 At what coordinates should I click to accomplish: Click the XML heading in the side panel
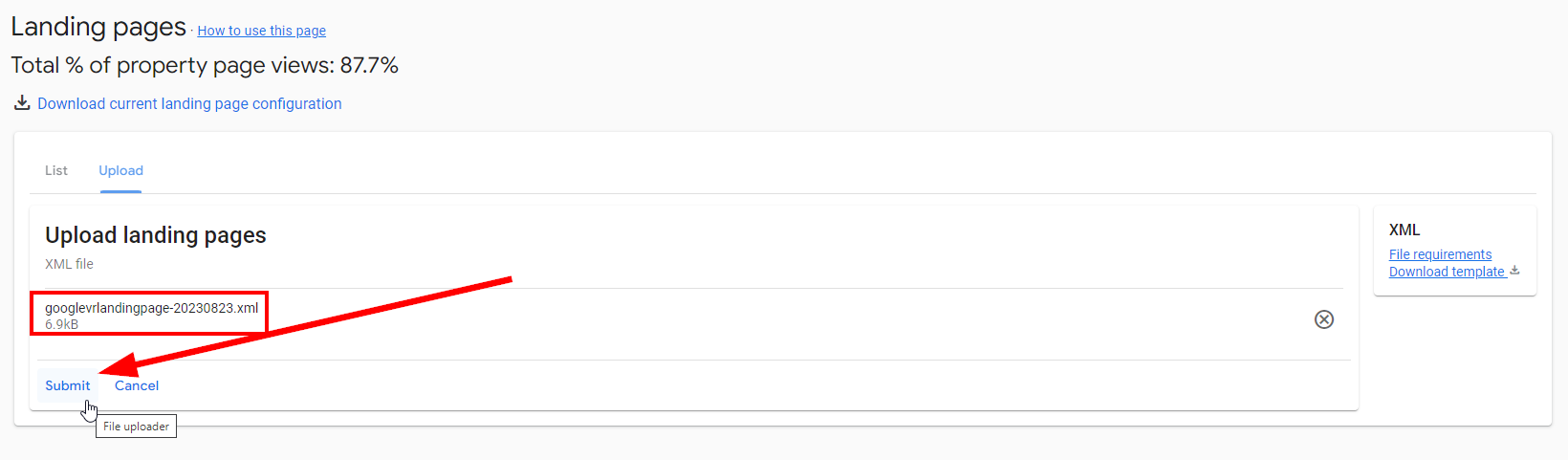tap(1405, 230)
